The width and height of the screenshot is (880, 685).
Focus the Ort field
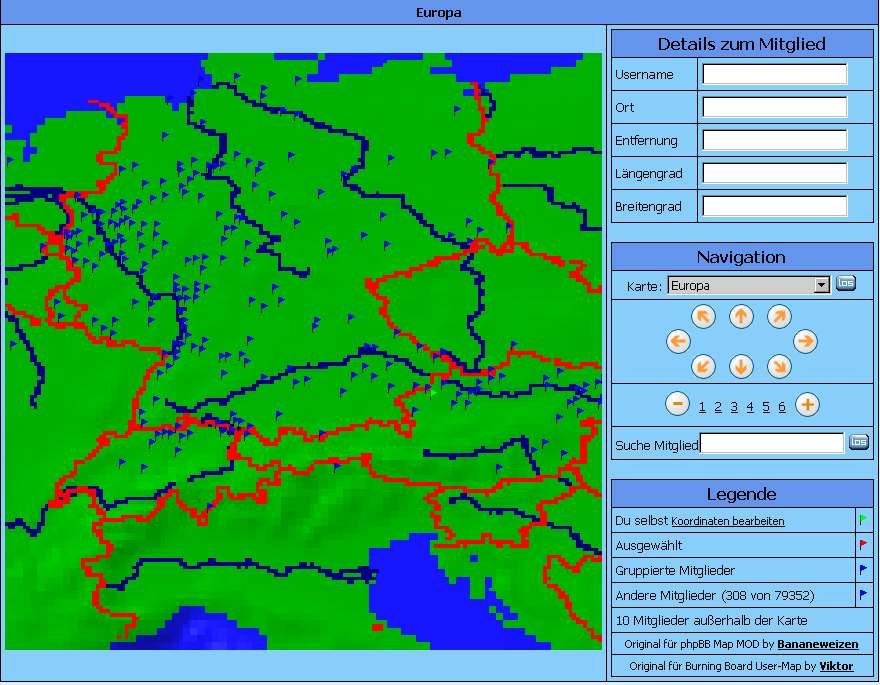click(774, 107)
